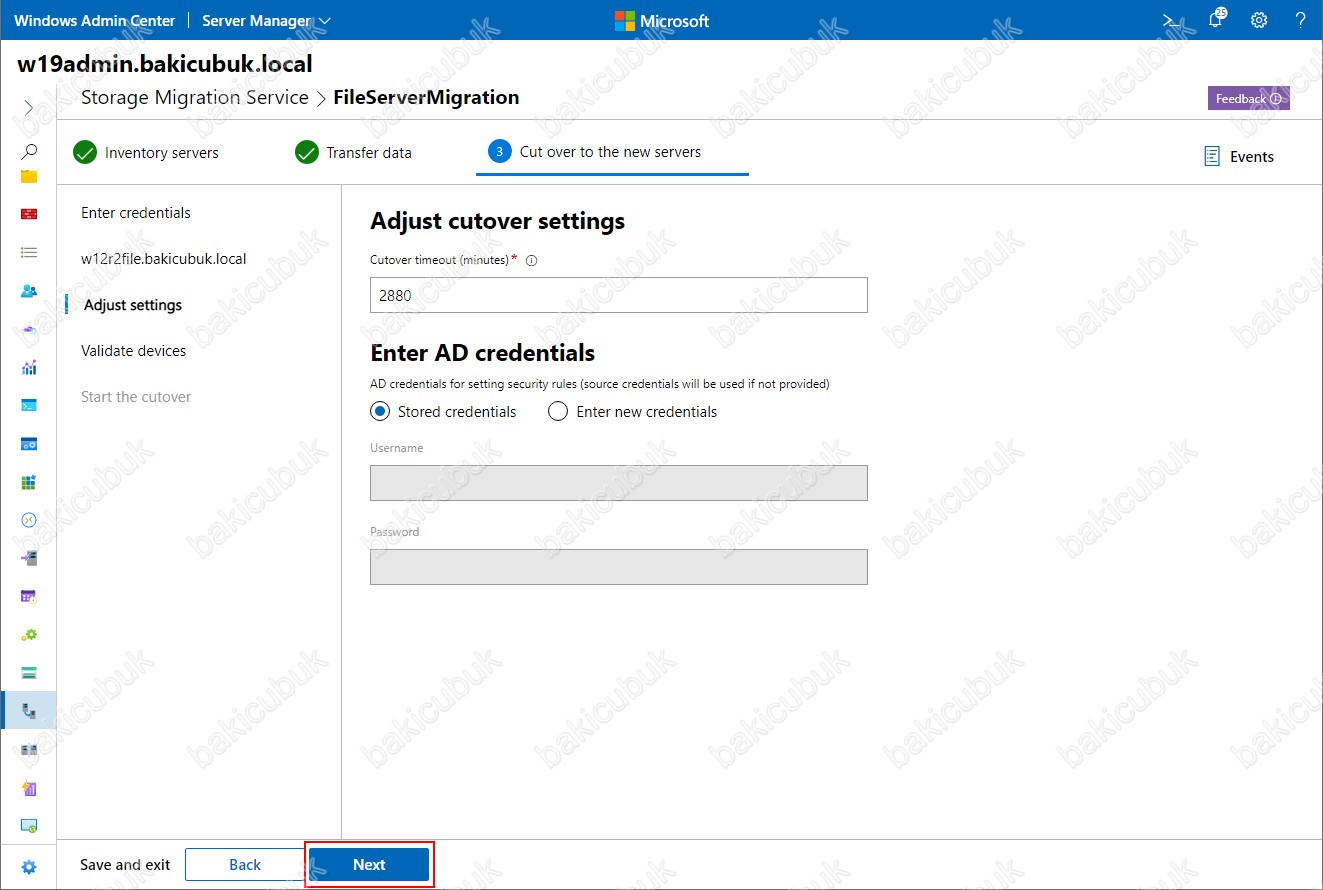The image size is (1323, 890).
Task: Click the Password field
Action: (x=619, y=567)
